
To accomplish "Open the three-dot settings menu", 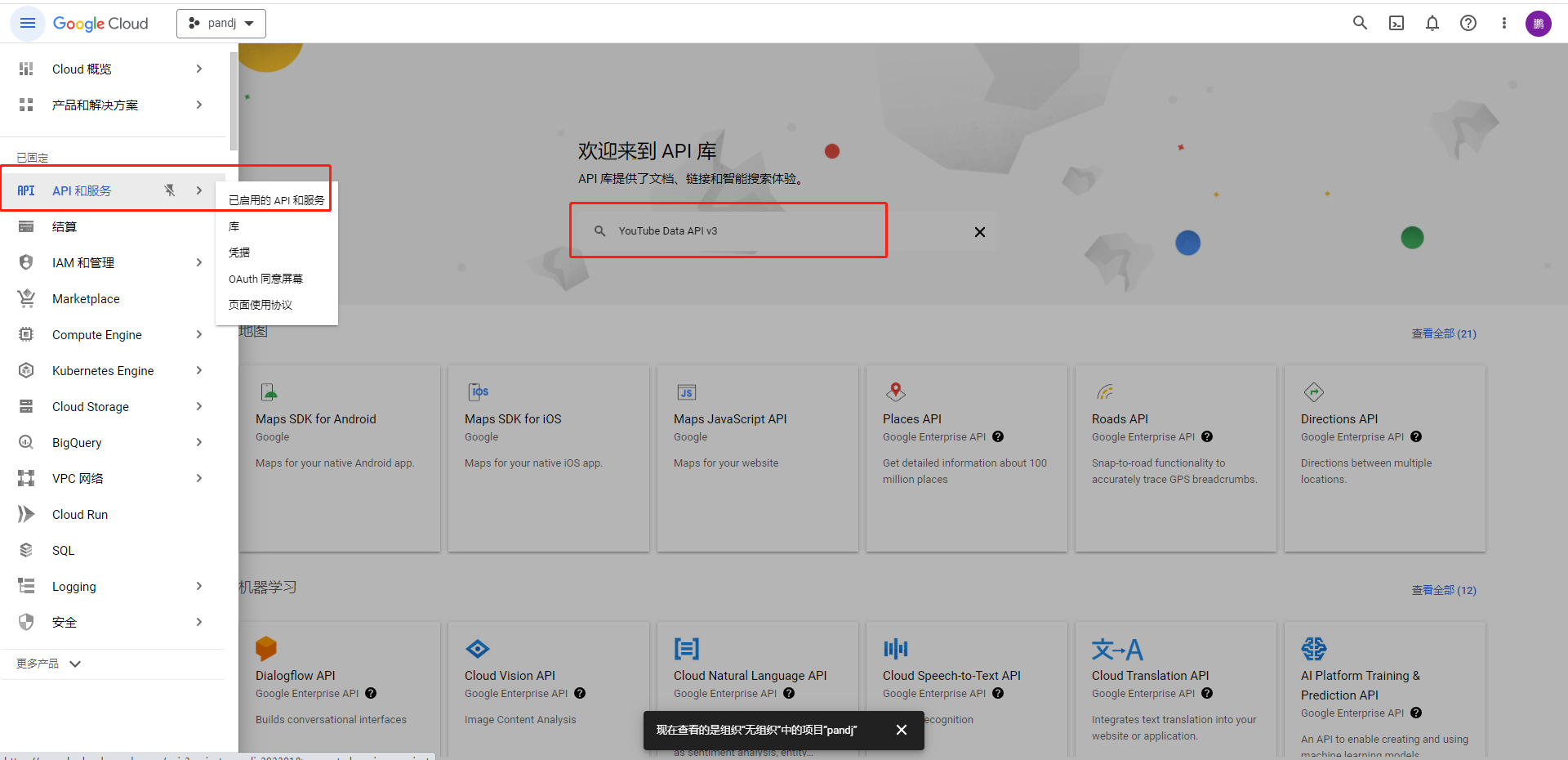I will click(1503, 23).
